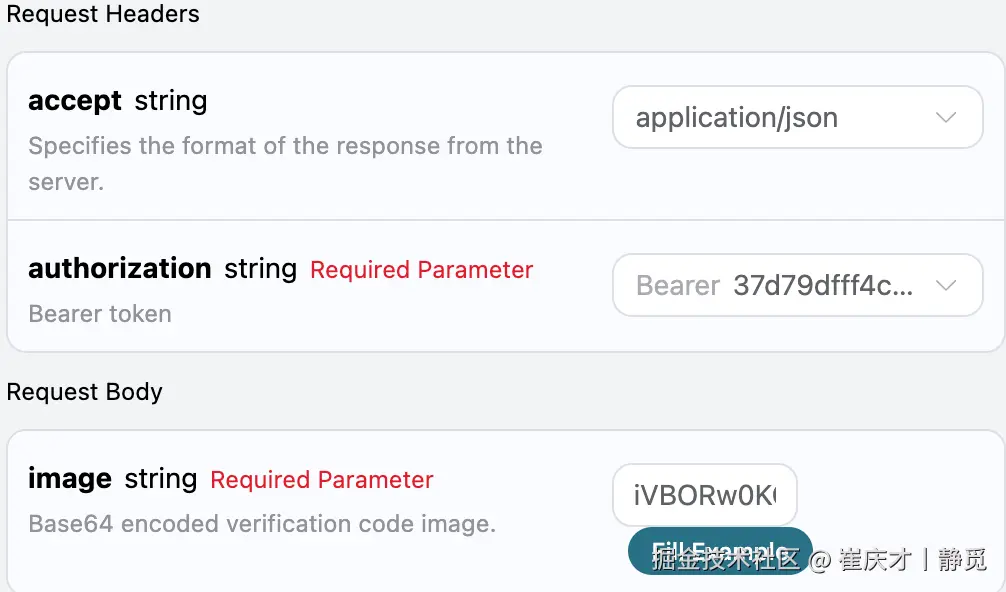The height and width of the screenshot is (592, 1006).
Task: Click the accept description about response format
Action: coord(285,146)
